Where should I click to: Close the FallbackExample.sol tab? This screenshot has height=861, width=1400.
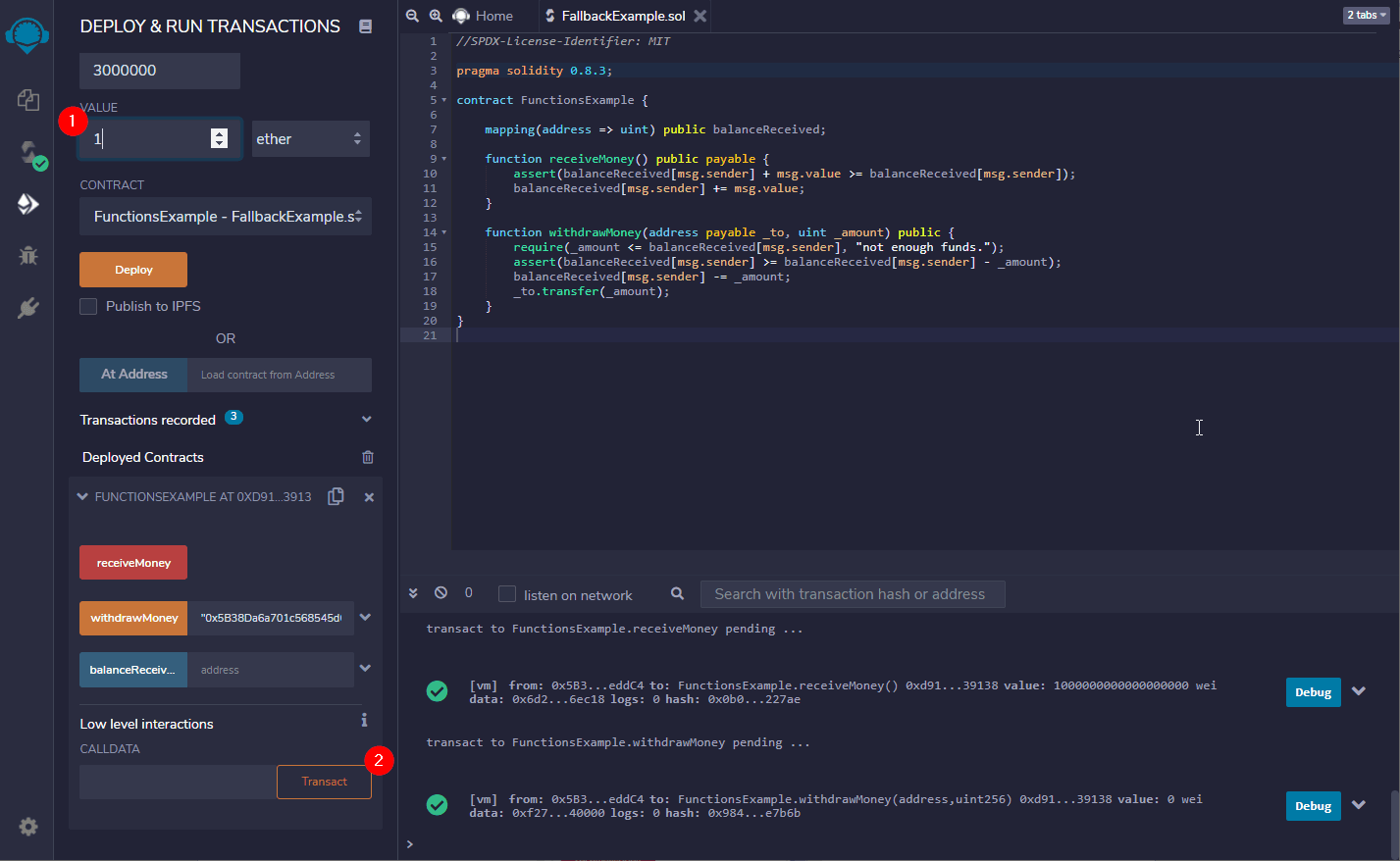point(700,16)
